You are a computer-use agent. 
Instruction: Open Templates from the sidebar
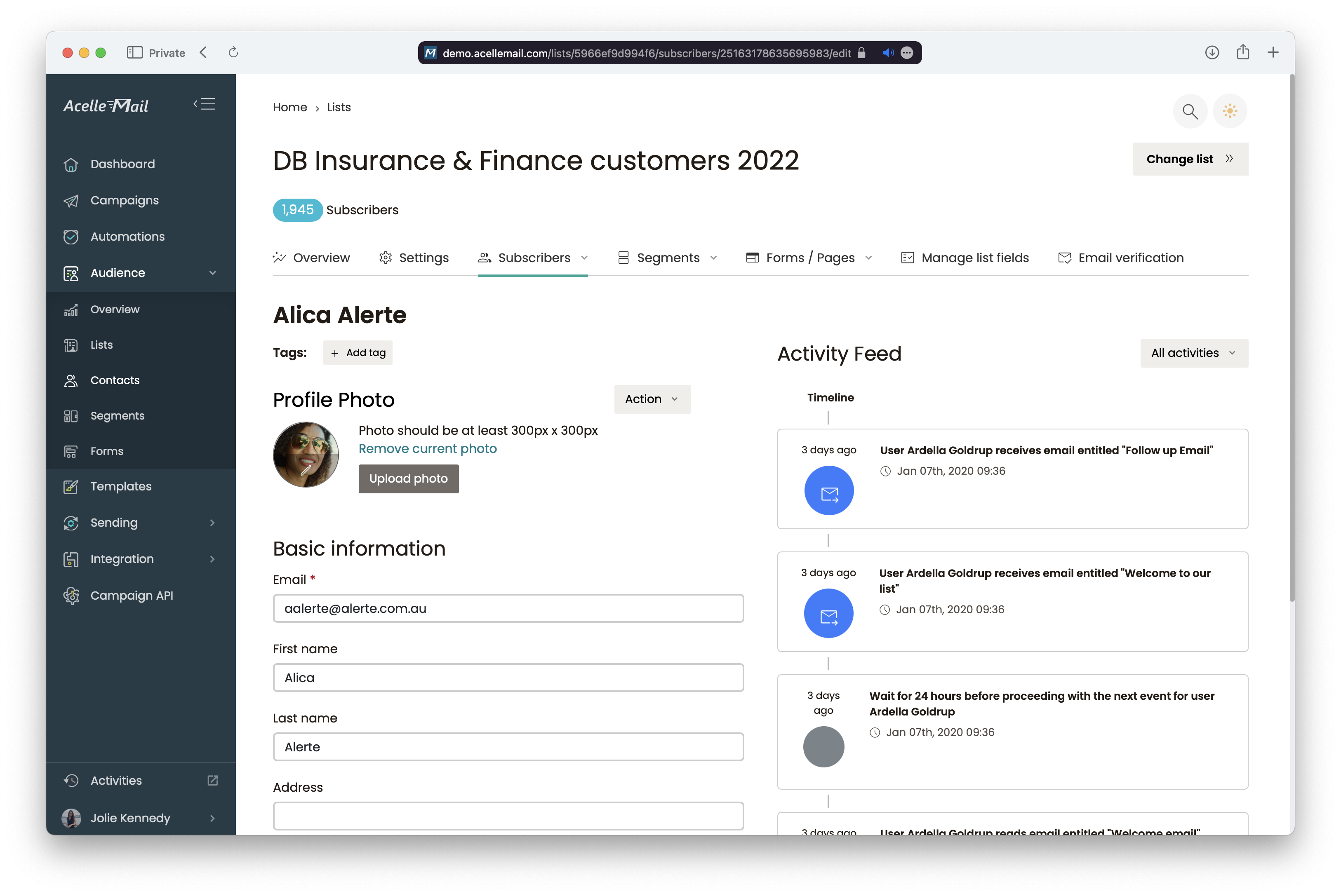point(120,486)
